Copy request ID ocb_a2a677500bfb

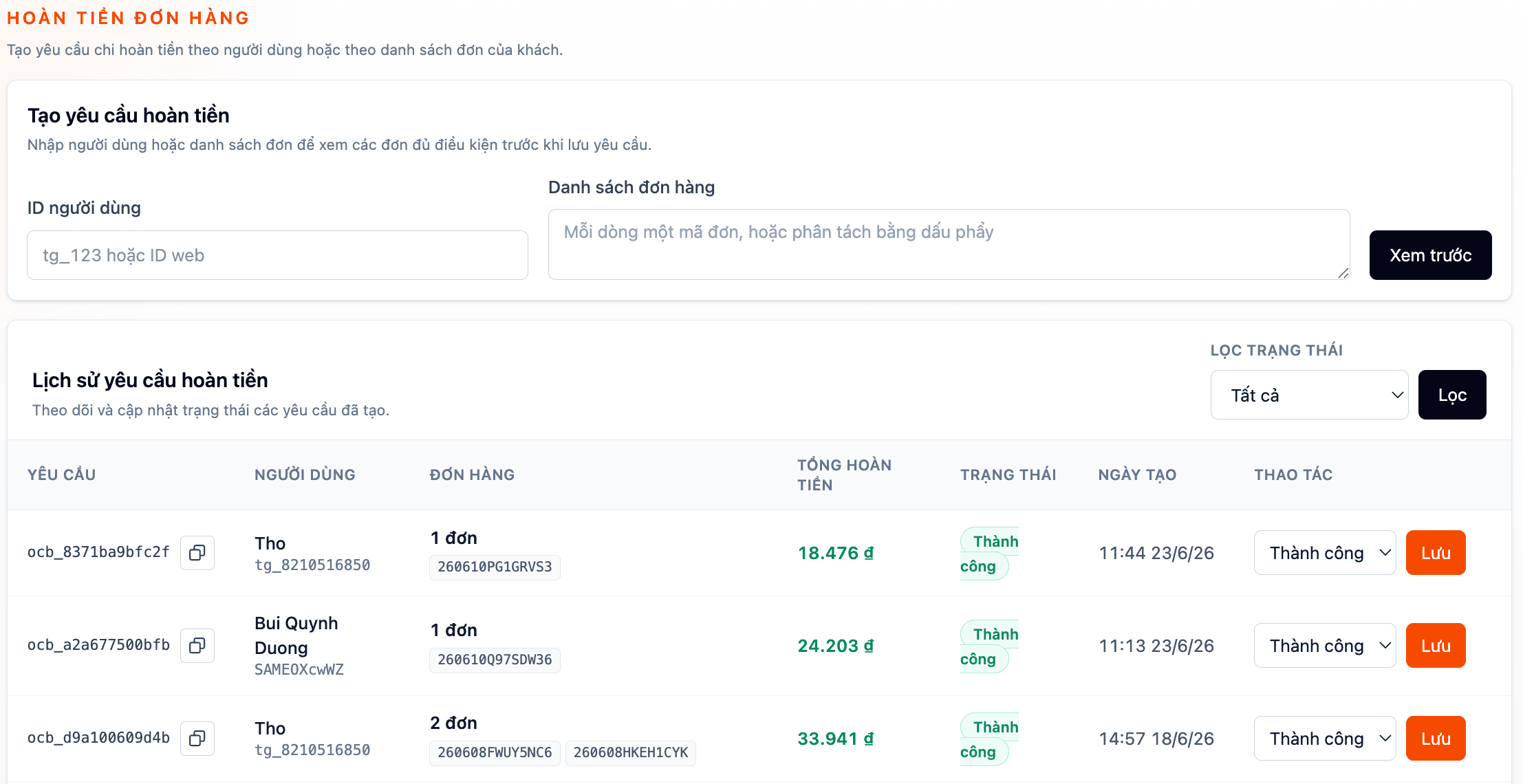click(x=197, y=646)
